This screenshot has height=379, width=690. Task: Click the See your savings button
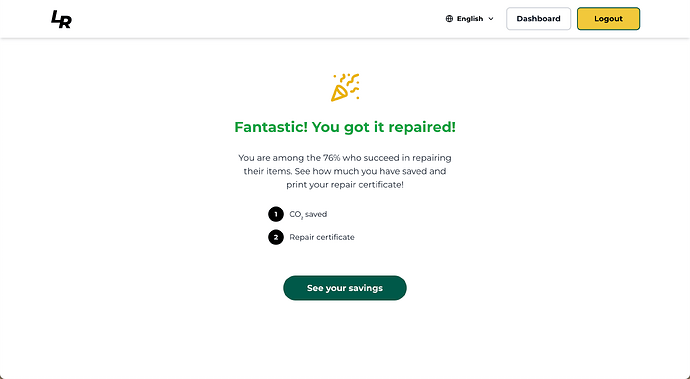345,288
